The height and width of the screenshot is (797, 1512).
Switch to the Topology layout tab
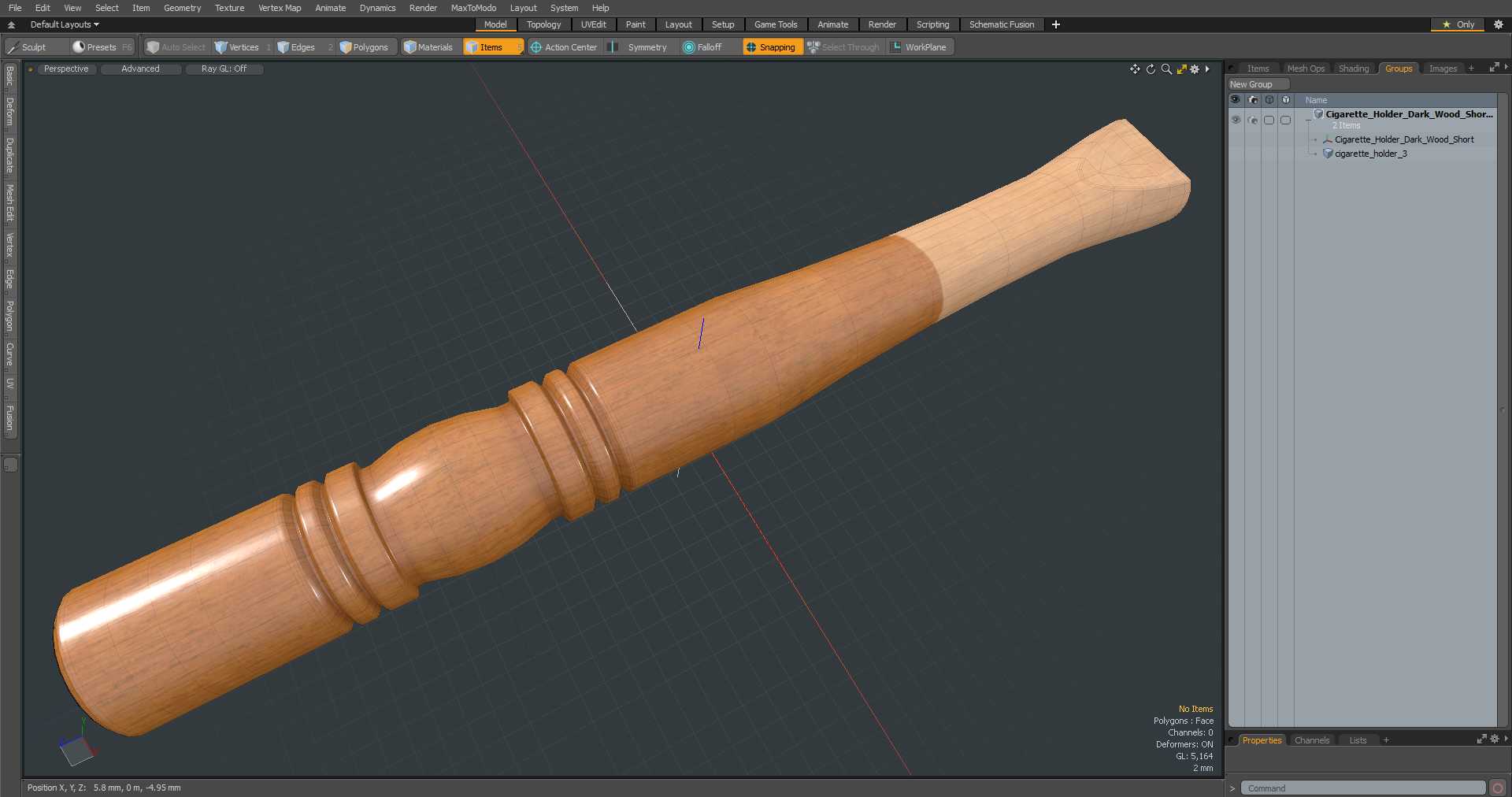[x=543, y=24]
